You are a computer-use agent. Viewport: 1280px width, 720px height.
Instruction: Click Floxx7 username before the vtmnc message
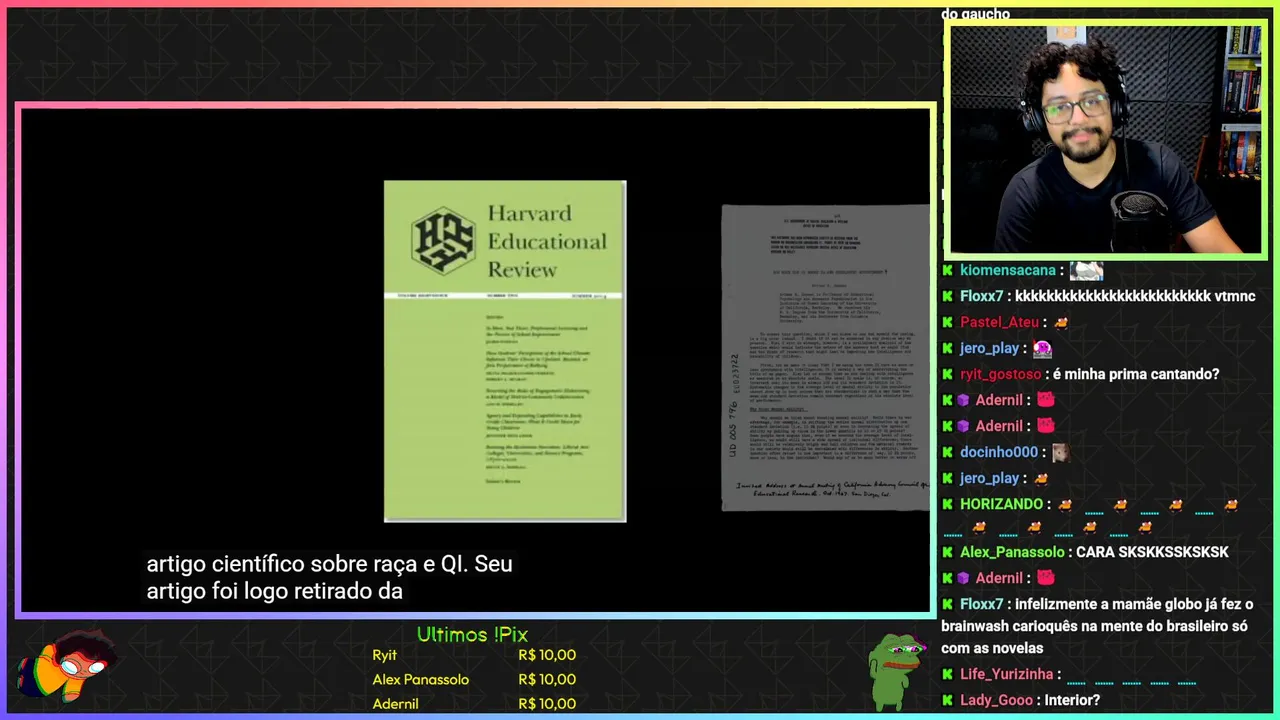click(982, 296)
